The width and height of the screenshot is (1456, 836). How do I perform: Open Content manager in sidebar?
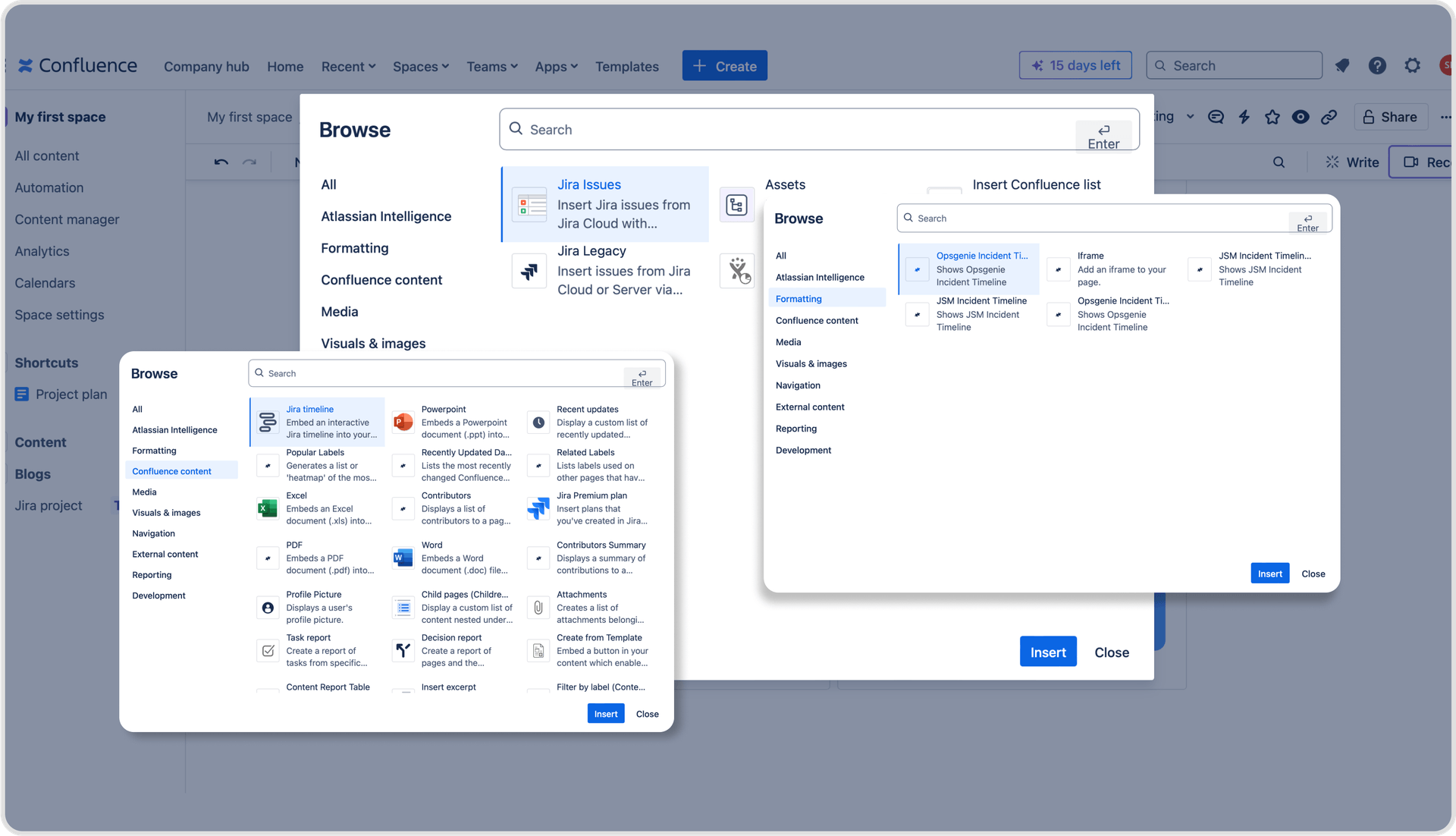coord(67,219)
